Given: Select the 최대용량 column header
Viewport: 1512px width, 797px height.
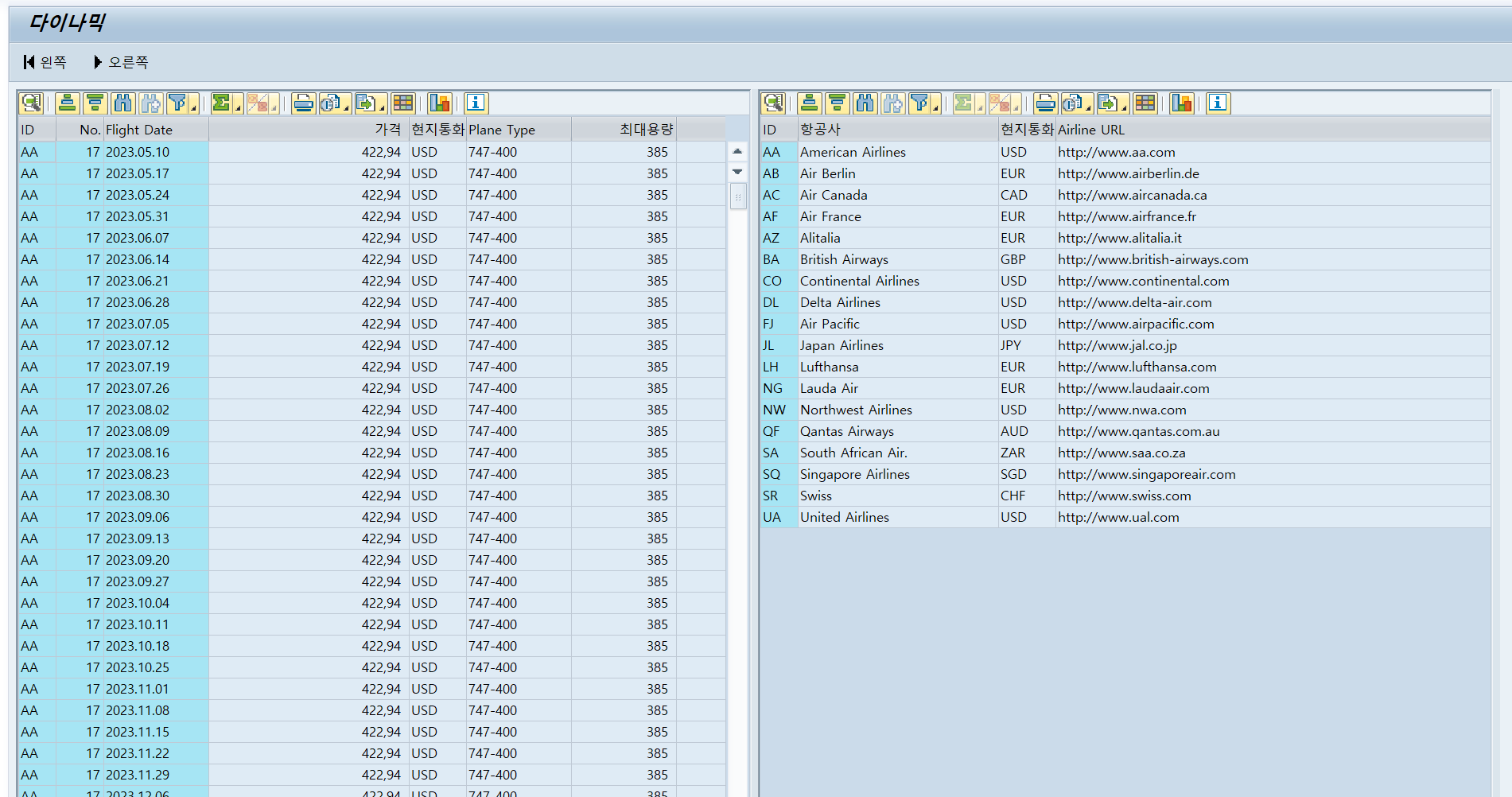Looking at the screenshot, I should (x=624, y=130).
